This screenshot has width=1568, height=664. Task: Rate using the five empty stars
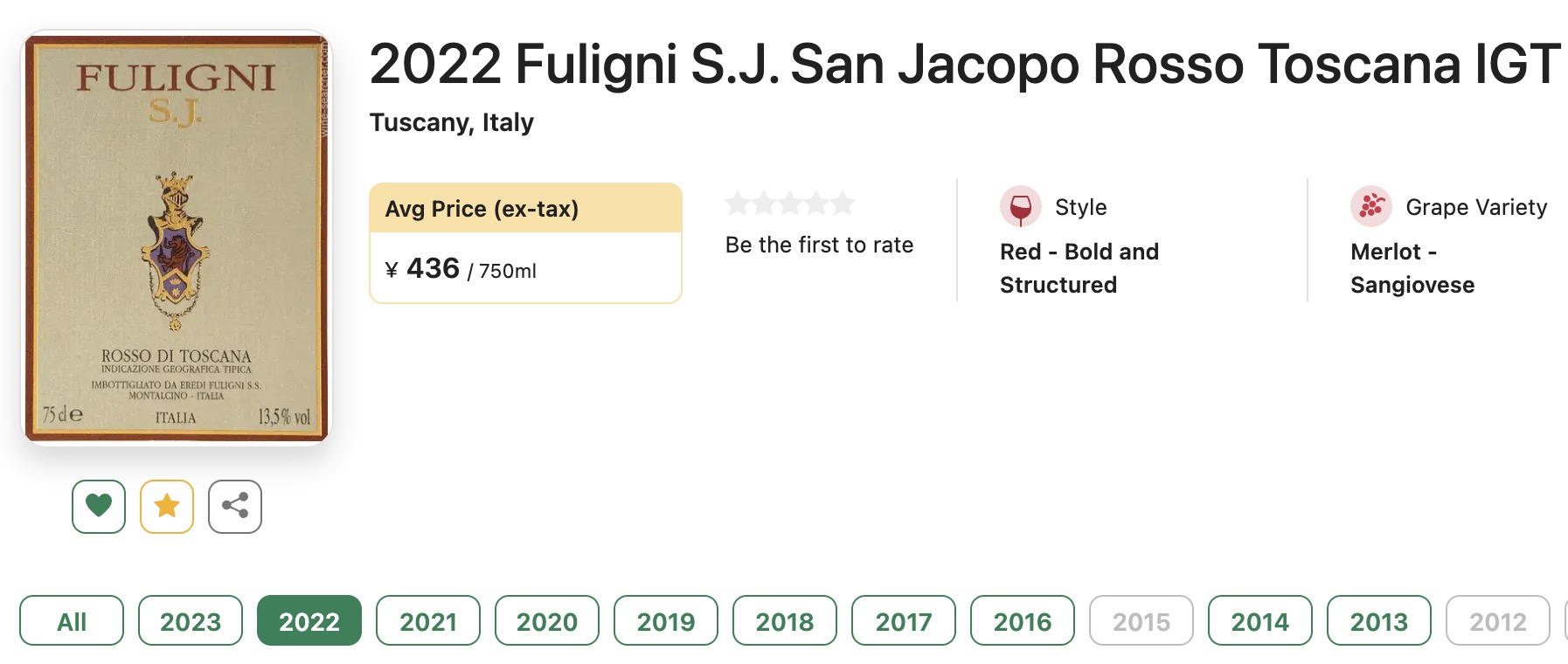click(790, 204)
